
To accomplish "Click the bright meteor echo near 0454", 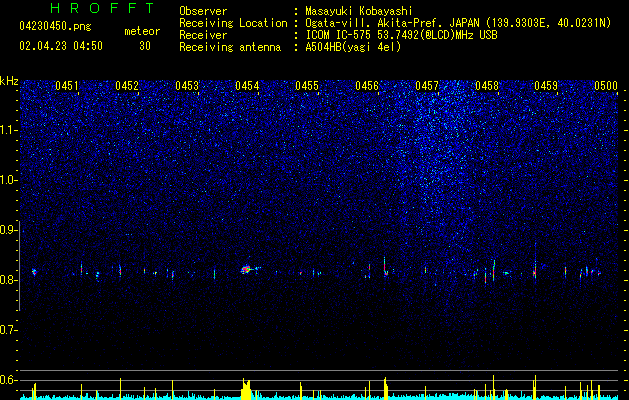I will tap(246, 269).
